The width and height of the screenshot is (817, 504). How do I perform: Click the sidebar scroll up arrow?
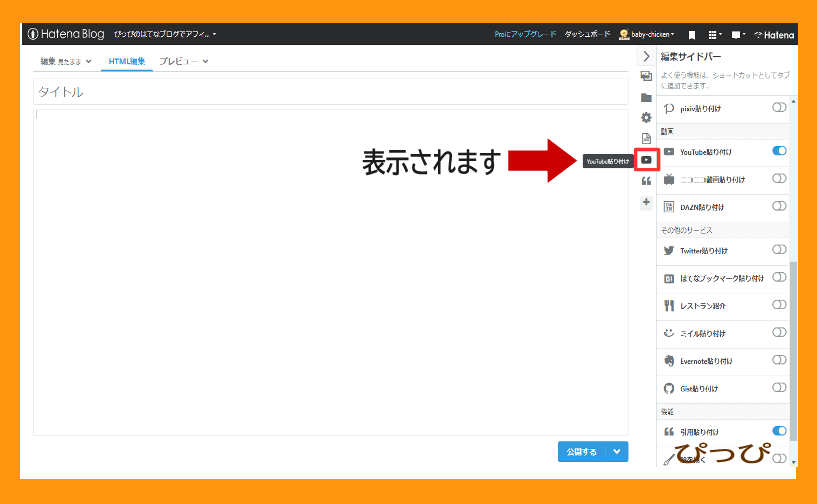pyautogui.click(x=793, y=102)
